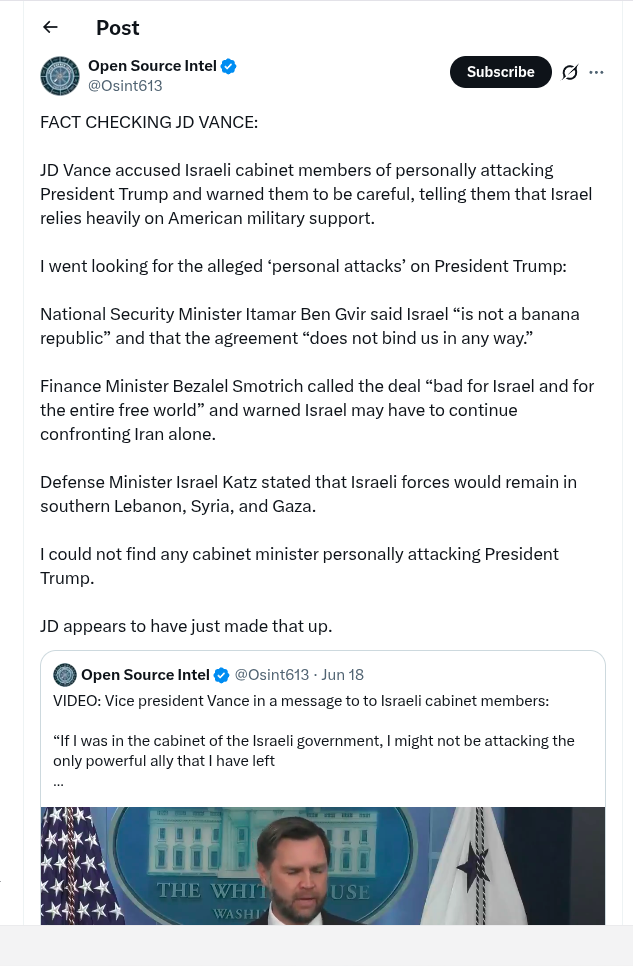Open @Osint613 handle in quoted post
Image resolution: width=633 pixels, height=966 pixels.
272,675
